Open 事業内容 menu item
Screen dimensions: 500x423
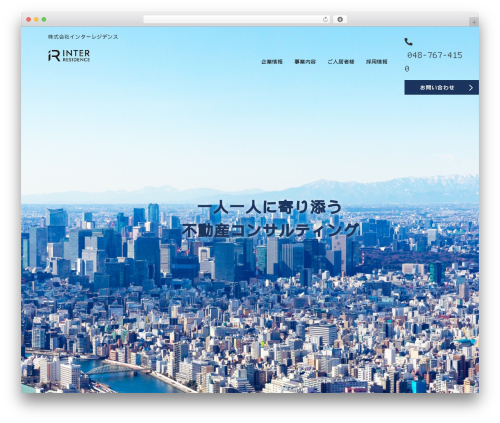pyautogui.click(x=305, y=62)
